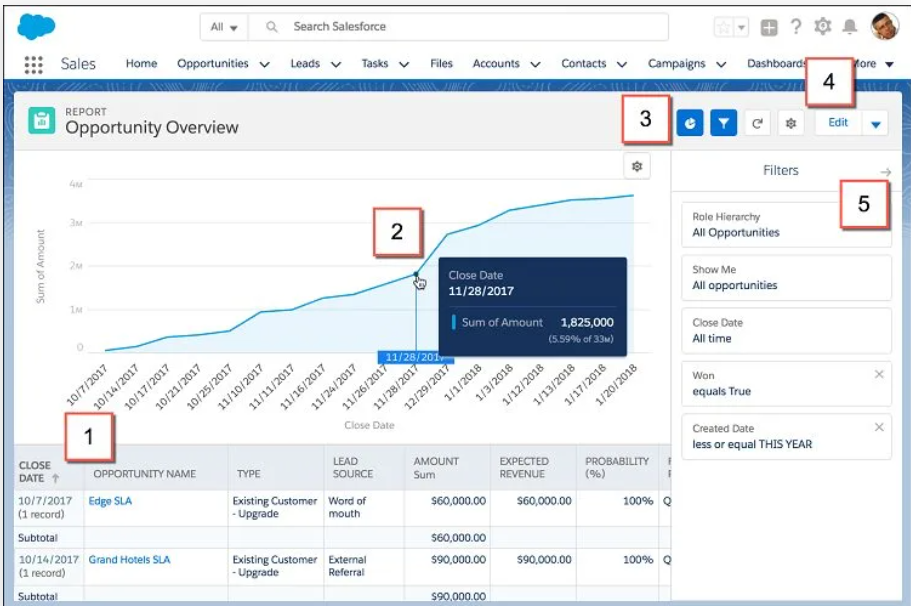Screen dimensions: 911x606
Task: Expand the Leads tab chevron
Action: click(x=336, y=64)
